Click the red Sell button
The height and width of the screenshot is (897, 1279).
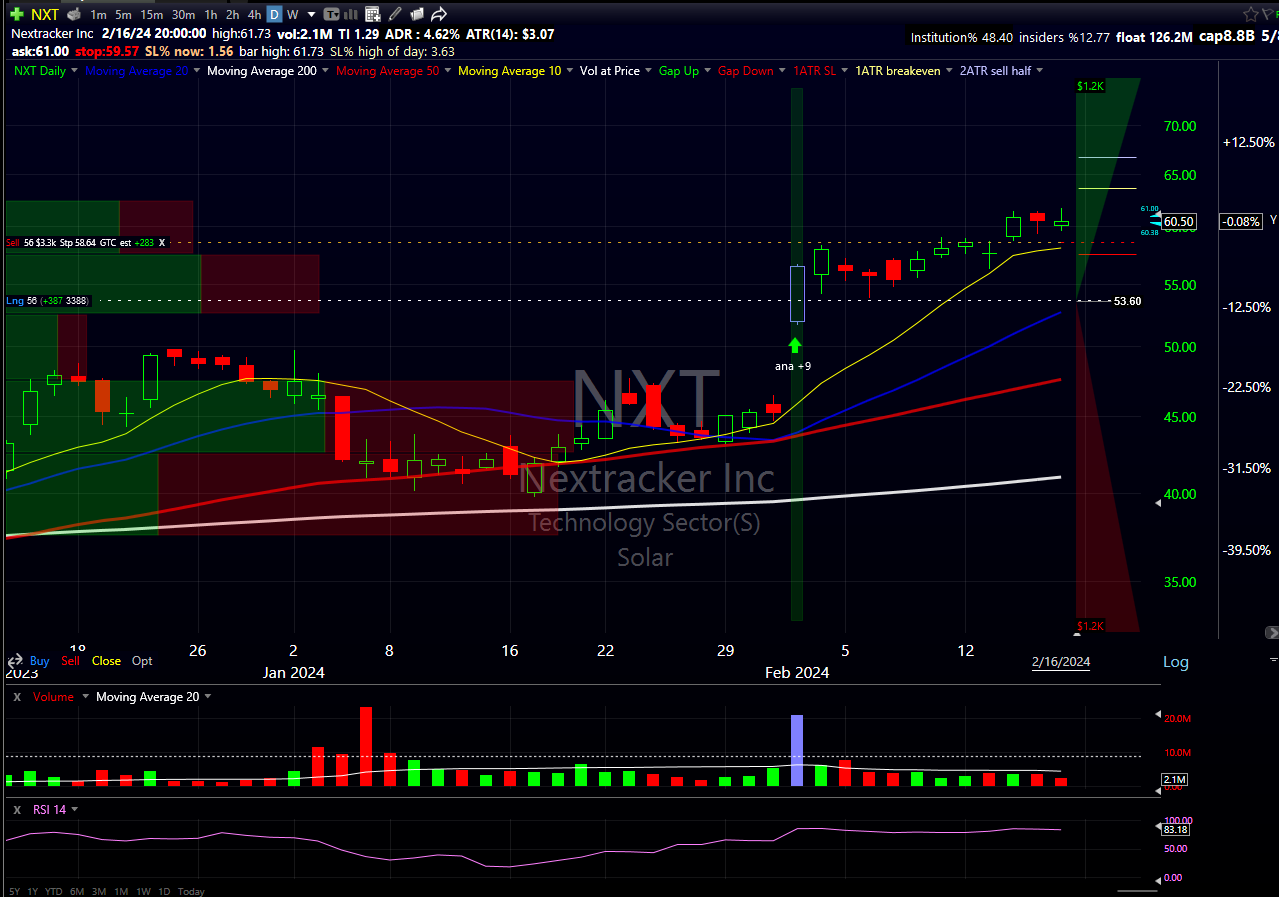click(71, 661)
